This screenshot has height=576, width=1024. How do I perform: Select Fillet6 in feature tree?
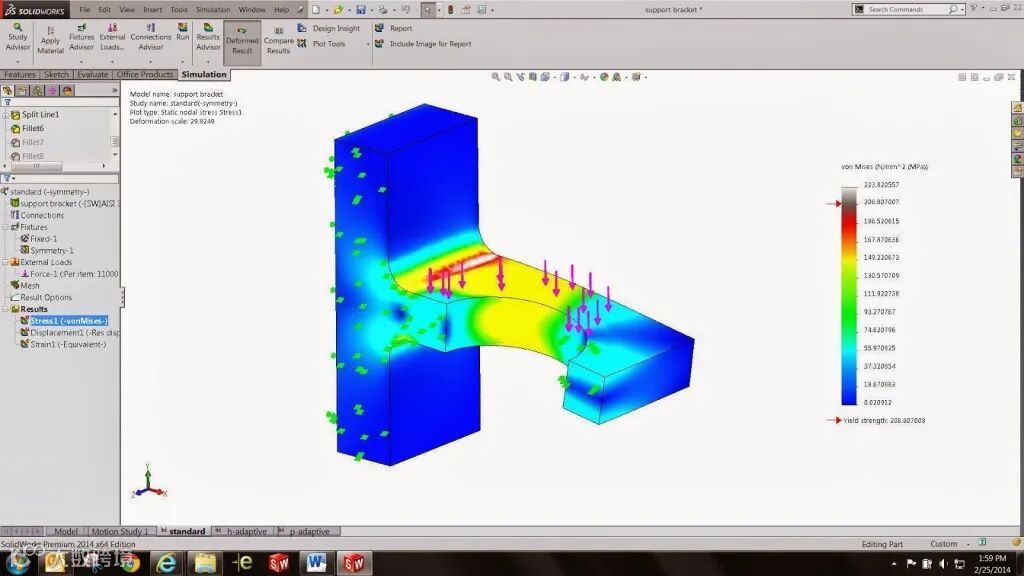tap(27, 129)
